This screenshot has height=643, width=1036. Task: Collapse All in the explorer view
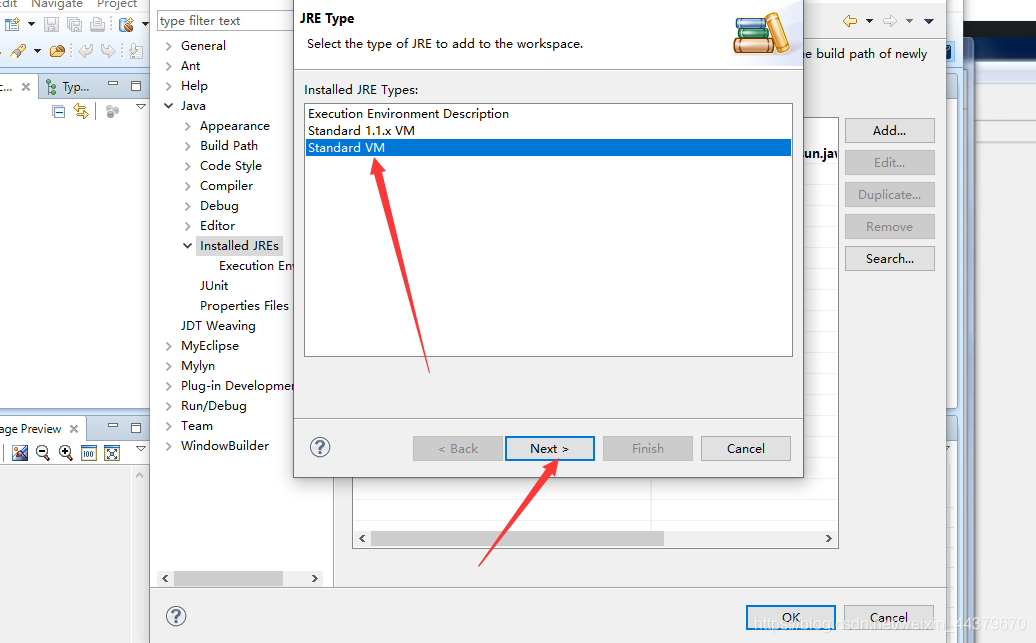[59, 111]
